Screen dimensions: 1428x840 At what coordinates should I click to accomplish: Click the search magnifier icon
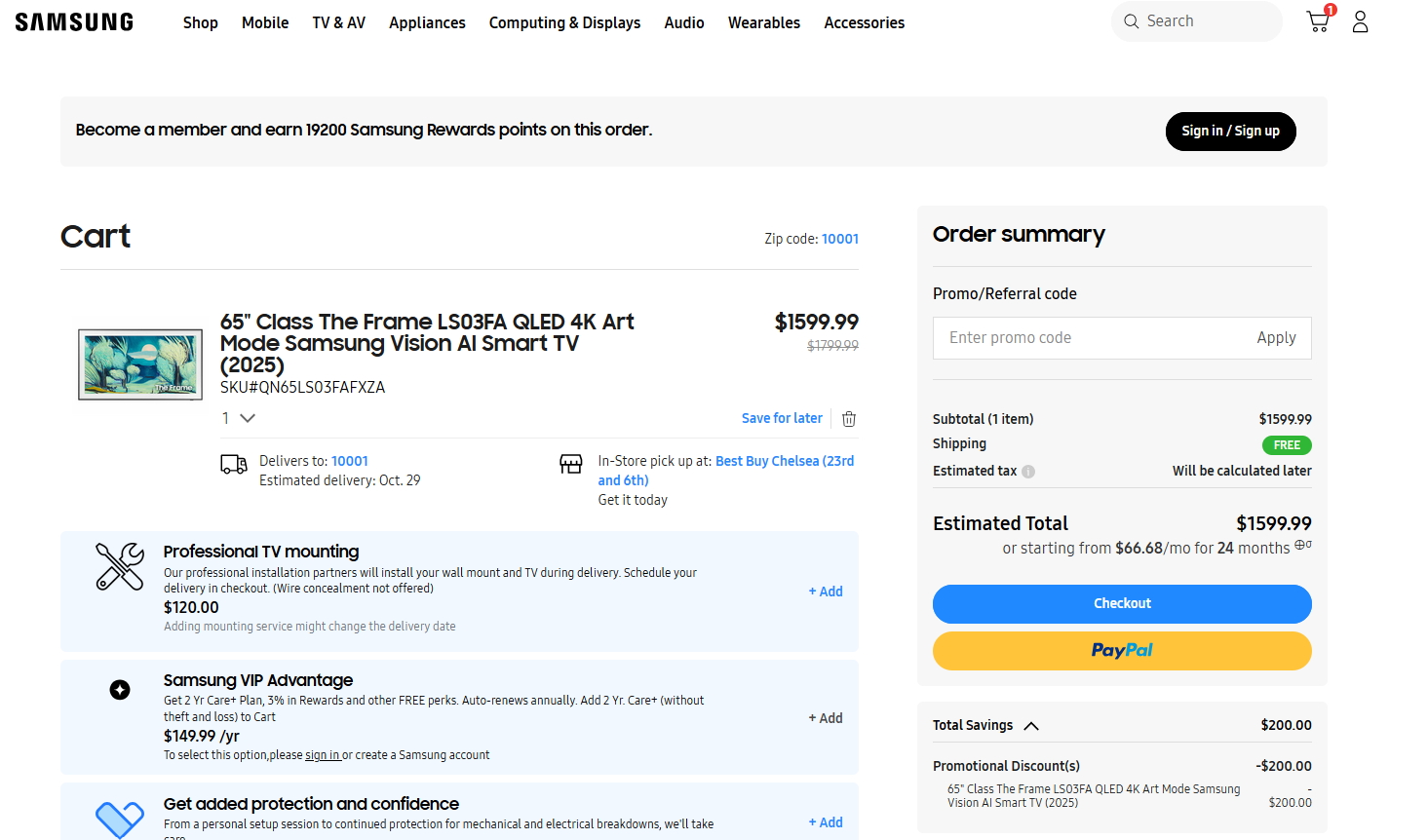[x=1132, y=21]
